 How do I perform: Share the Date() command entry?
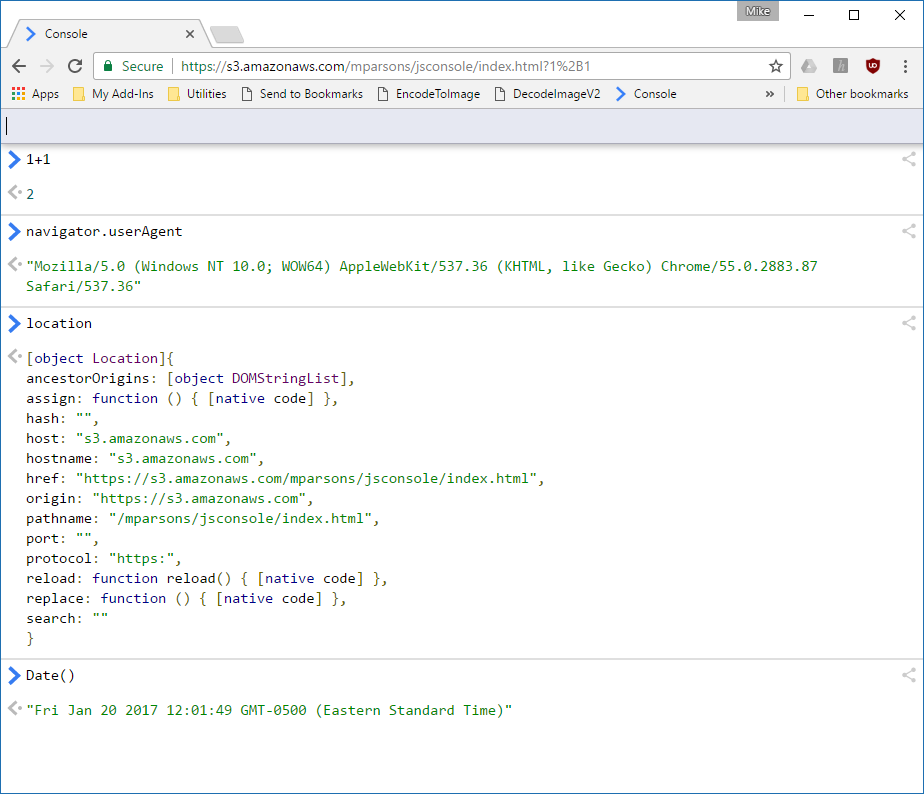tap(909, 675)
